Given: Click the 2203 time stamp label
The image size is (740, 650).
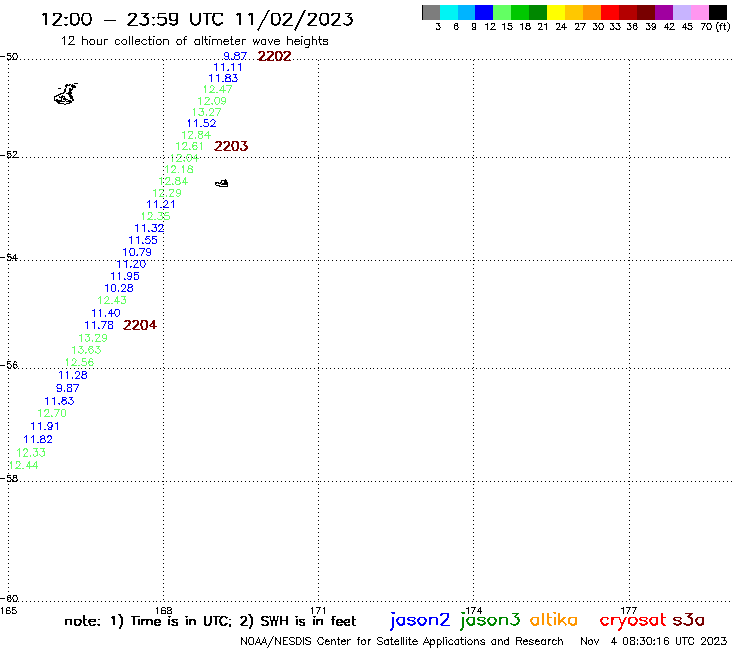Looking at the screenshot, I should click(231, 146).
